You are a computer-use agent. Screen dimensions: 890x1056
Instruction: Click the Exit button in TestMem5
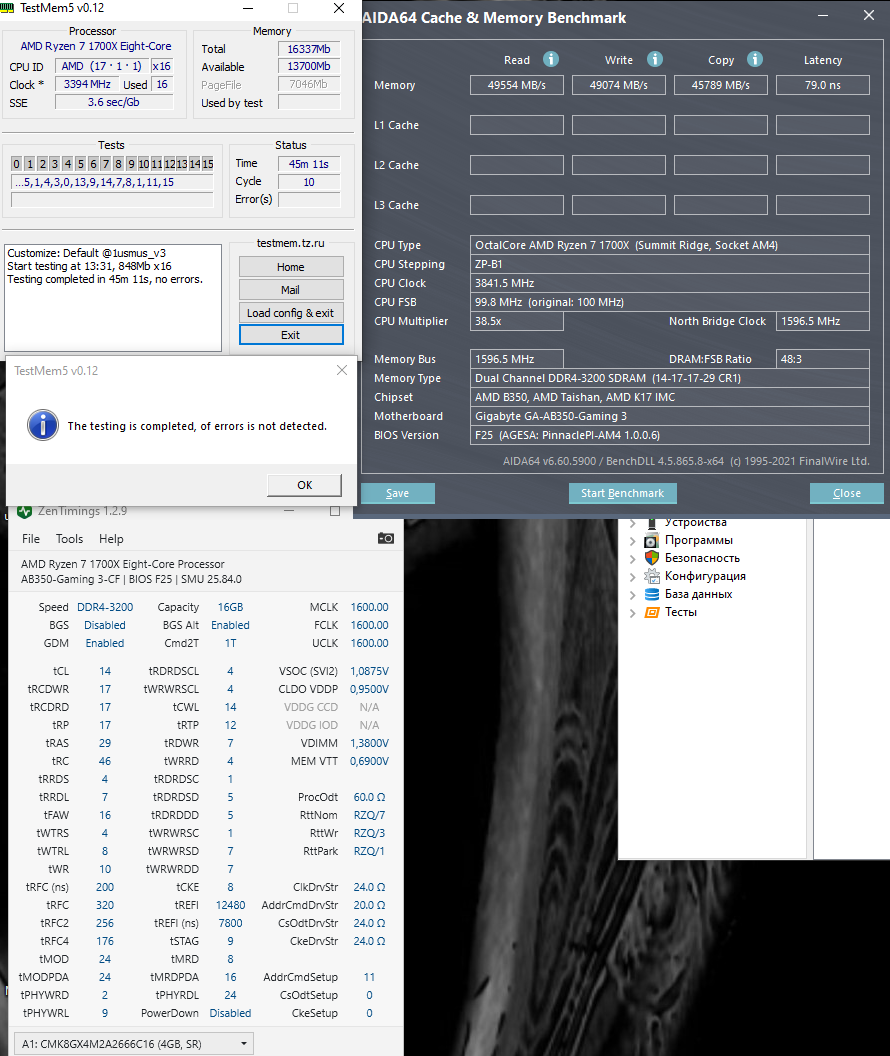point(291,335)
